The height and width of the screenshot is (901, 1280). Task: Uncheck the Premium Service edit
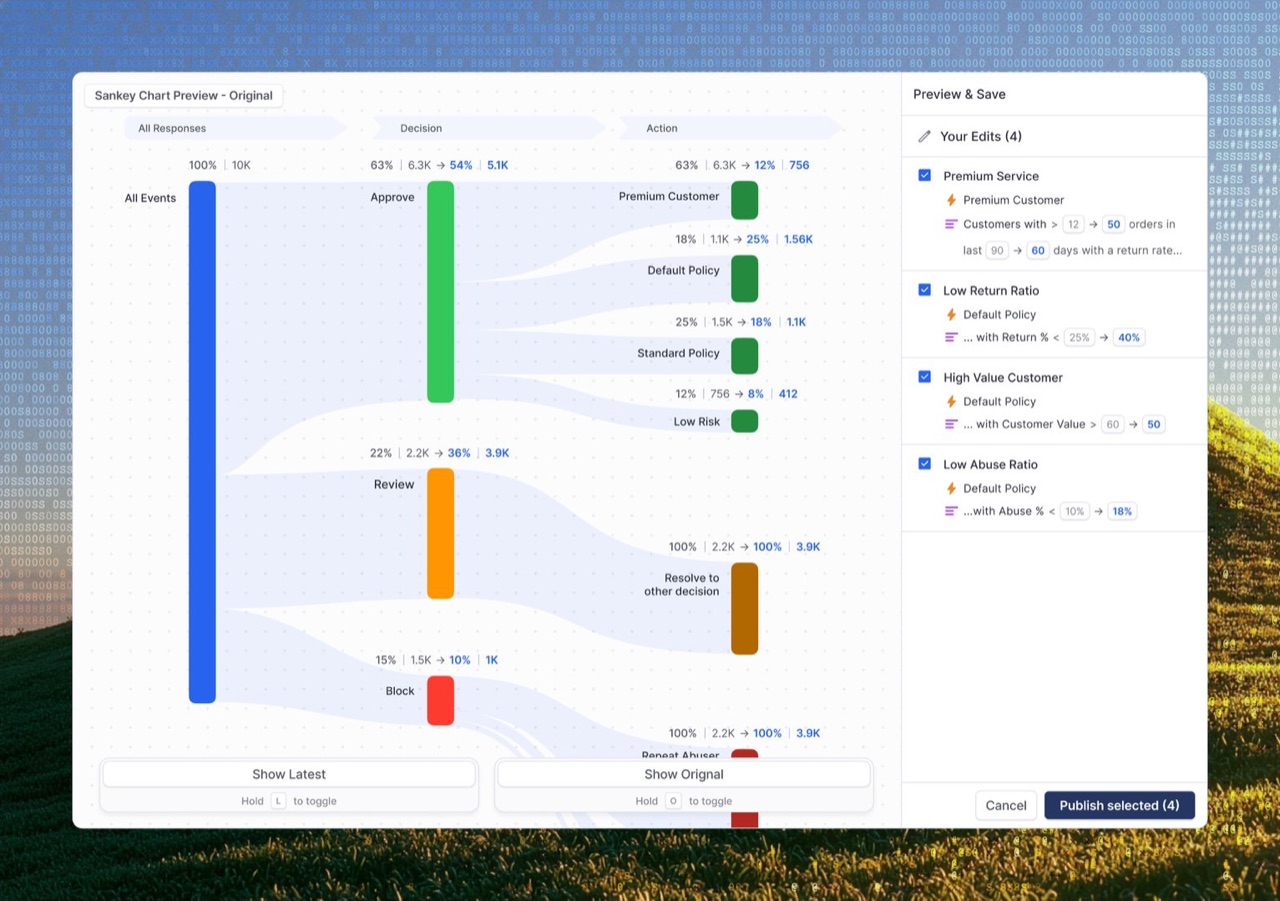click(925, 176)
